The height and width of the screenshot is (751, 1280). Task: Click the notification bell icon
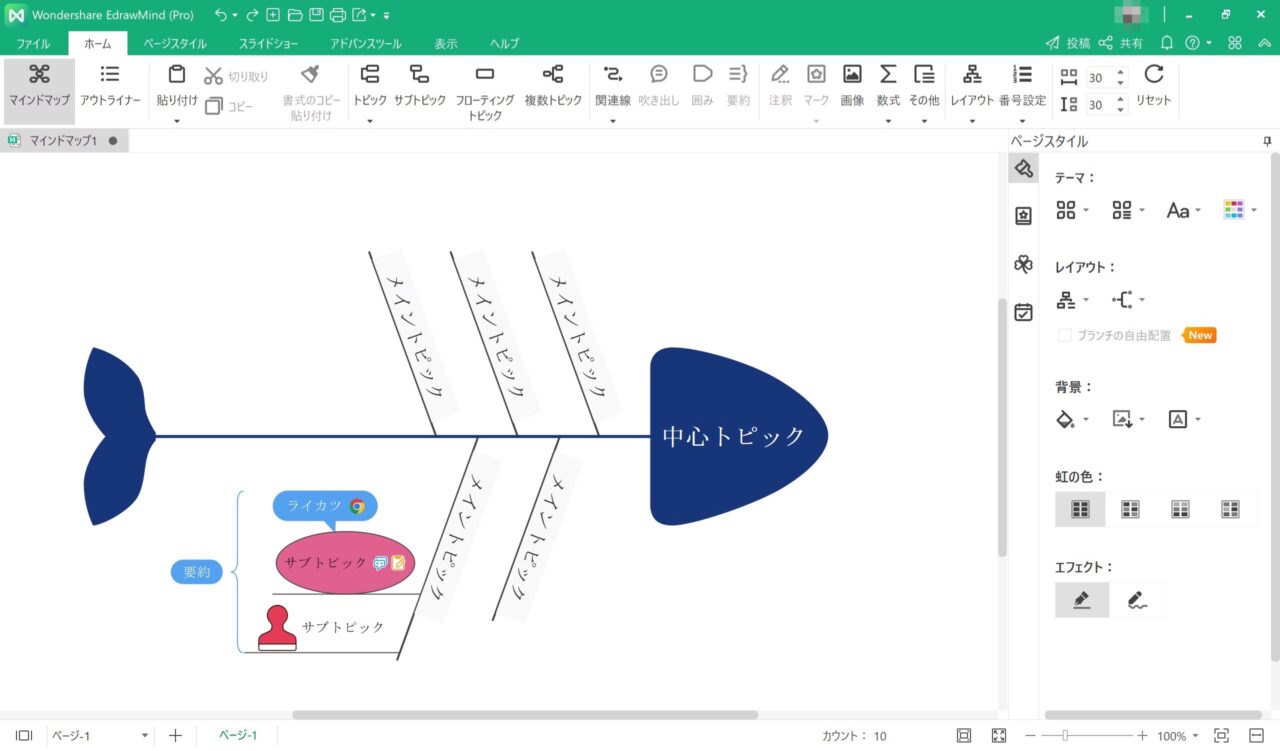click(x=1166, y=43)
